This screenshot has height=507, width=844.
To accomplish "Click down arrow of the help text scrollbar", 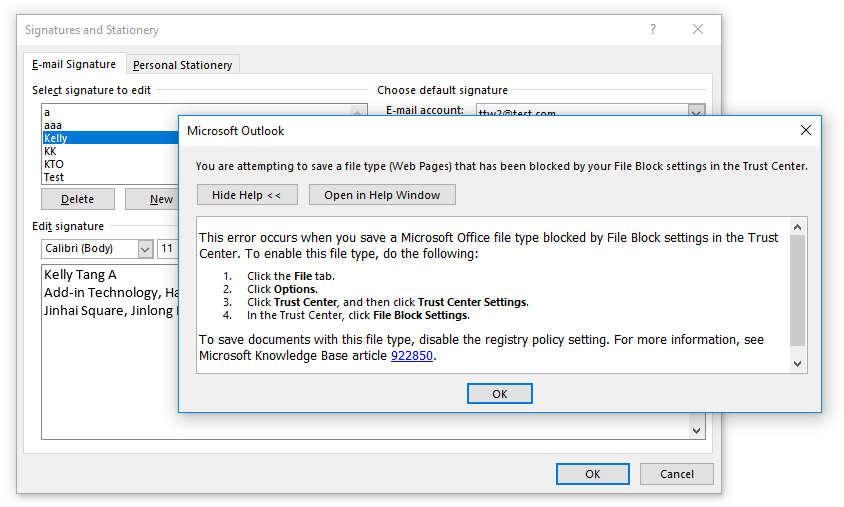I will coord(798,364).
